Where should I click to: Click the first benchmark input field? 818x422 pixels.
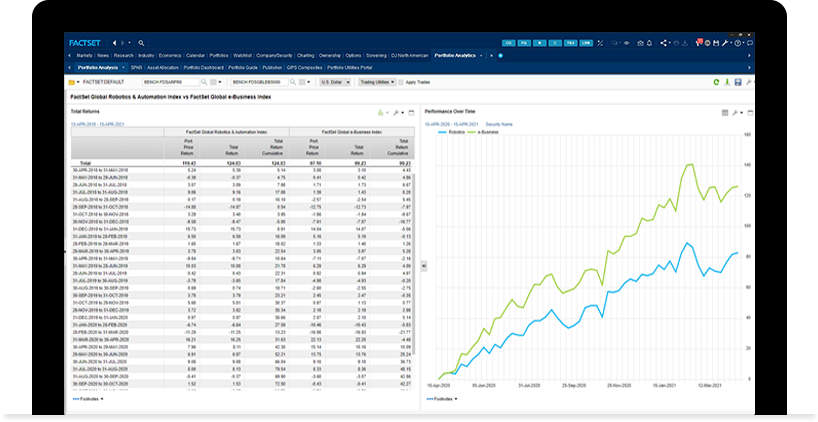coord(171,82)
